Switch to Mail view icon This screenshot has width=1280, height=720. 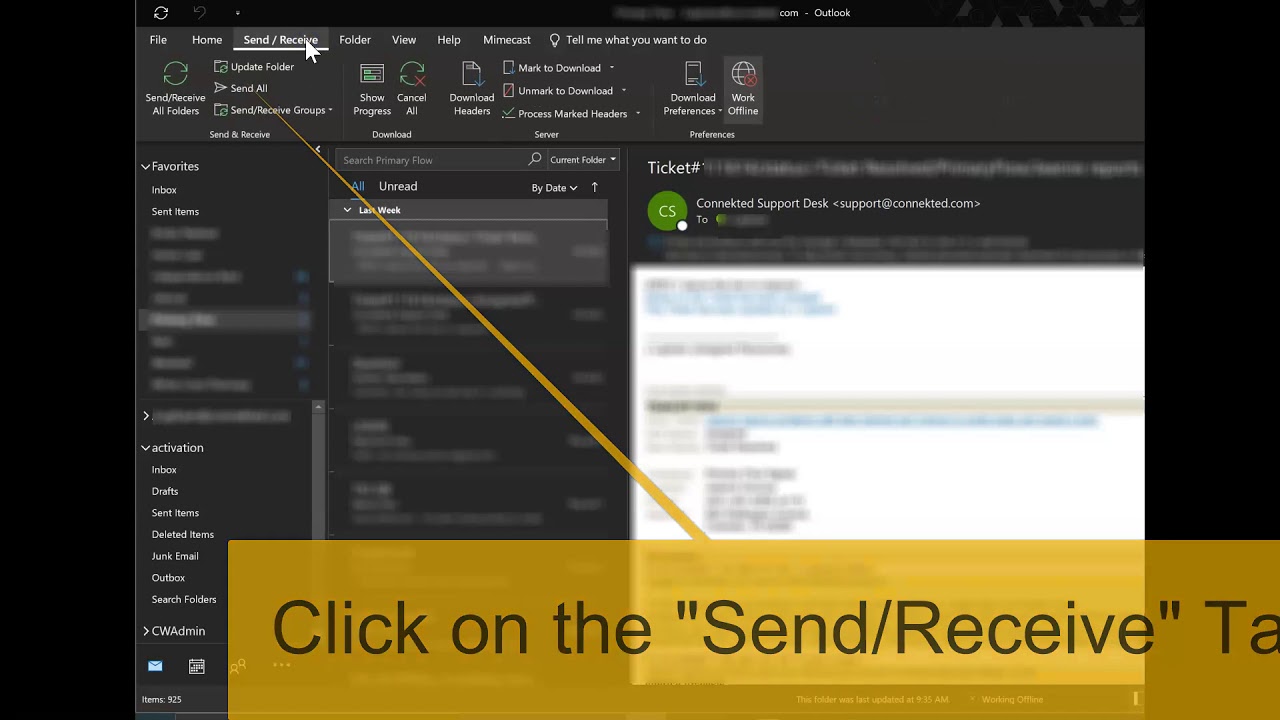pyautogui.click(x=155, y=666)
